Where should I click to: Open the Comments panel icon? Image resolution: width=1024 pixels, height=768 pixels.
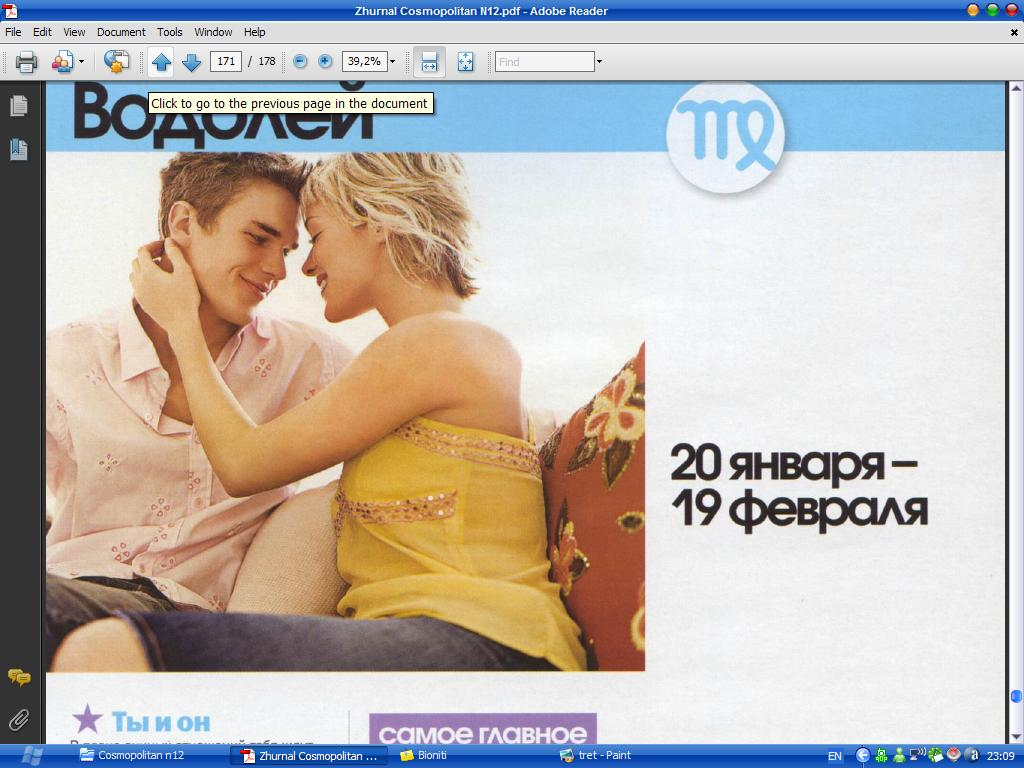point(19,677)
